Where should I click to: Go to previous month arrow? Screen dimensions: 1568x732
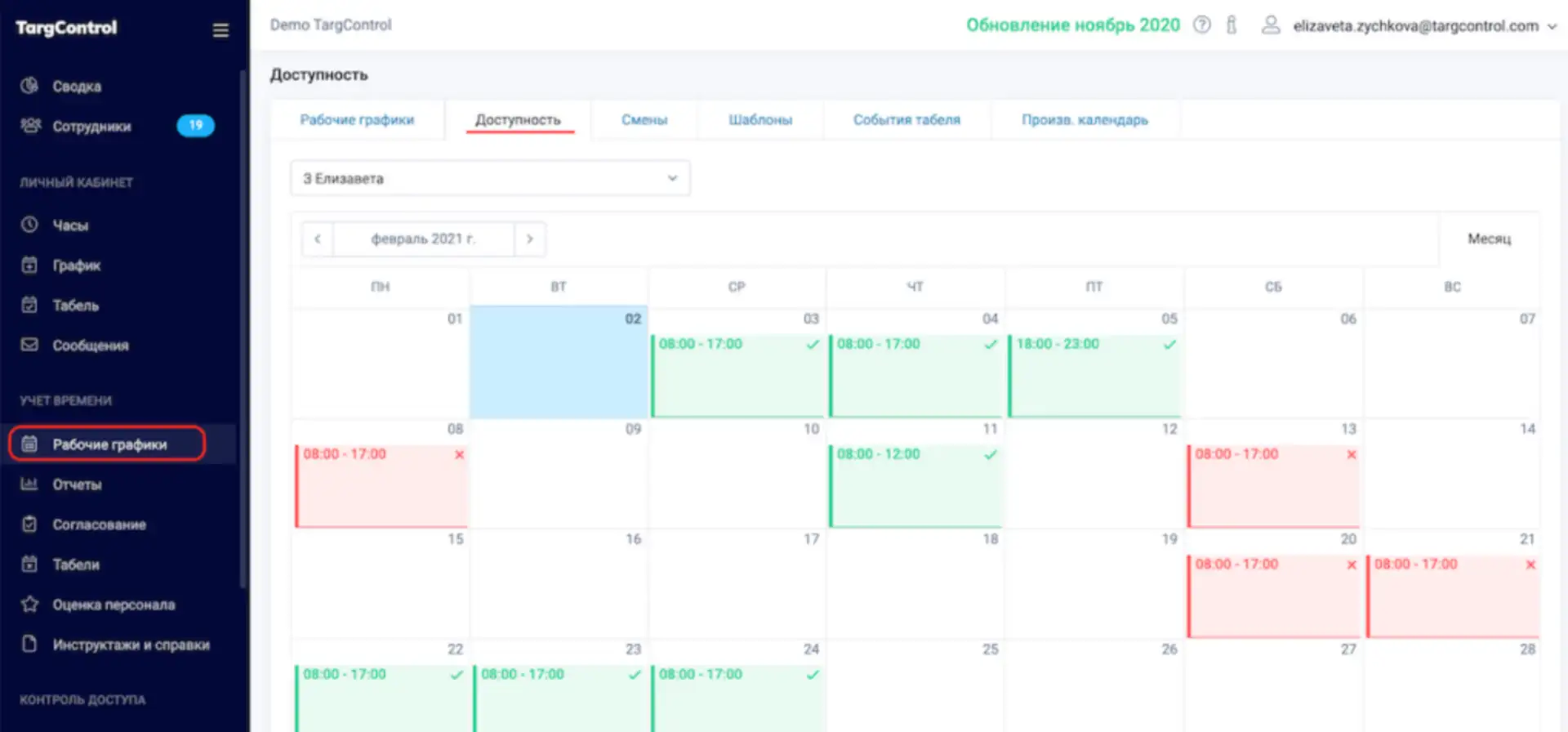318,239
